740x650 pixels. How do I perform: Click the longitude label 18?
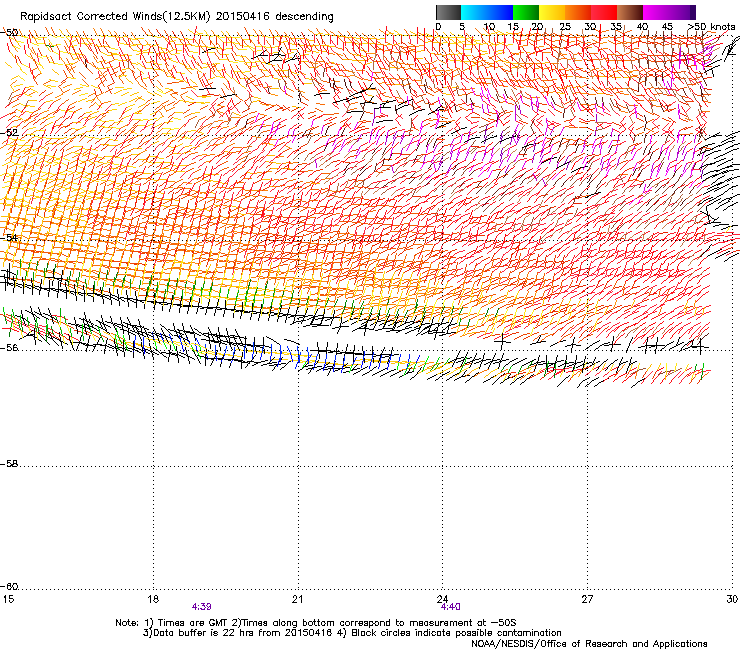152,599
